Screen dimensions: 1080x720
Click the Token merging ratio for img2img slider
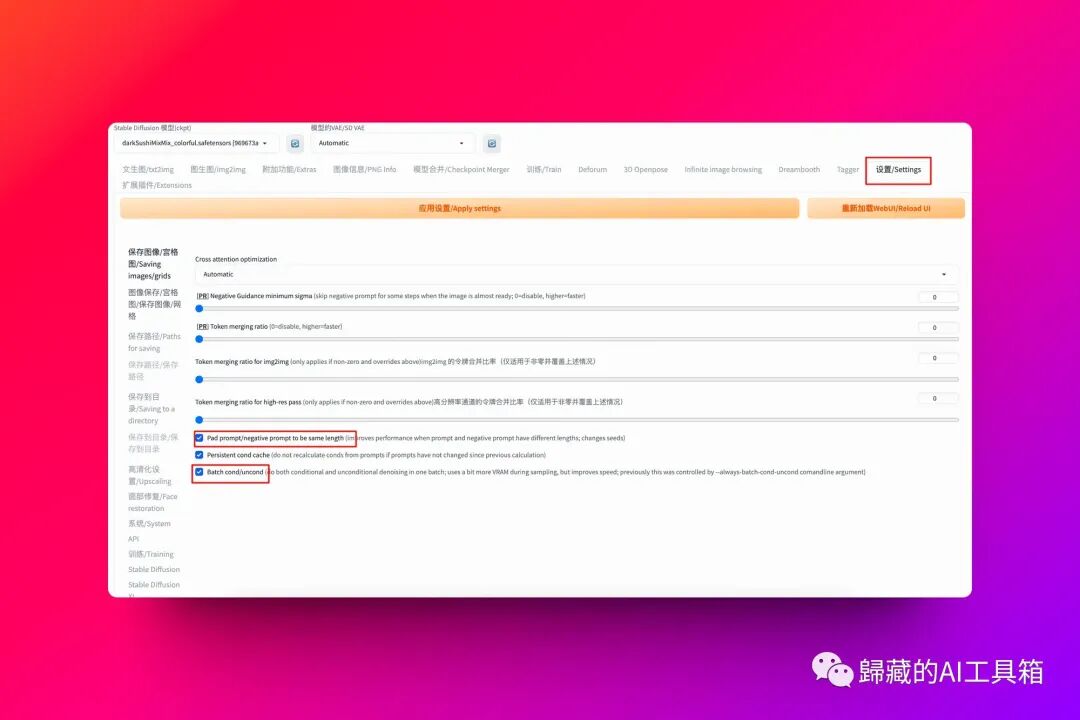coord(577,380)
